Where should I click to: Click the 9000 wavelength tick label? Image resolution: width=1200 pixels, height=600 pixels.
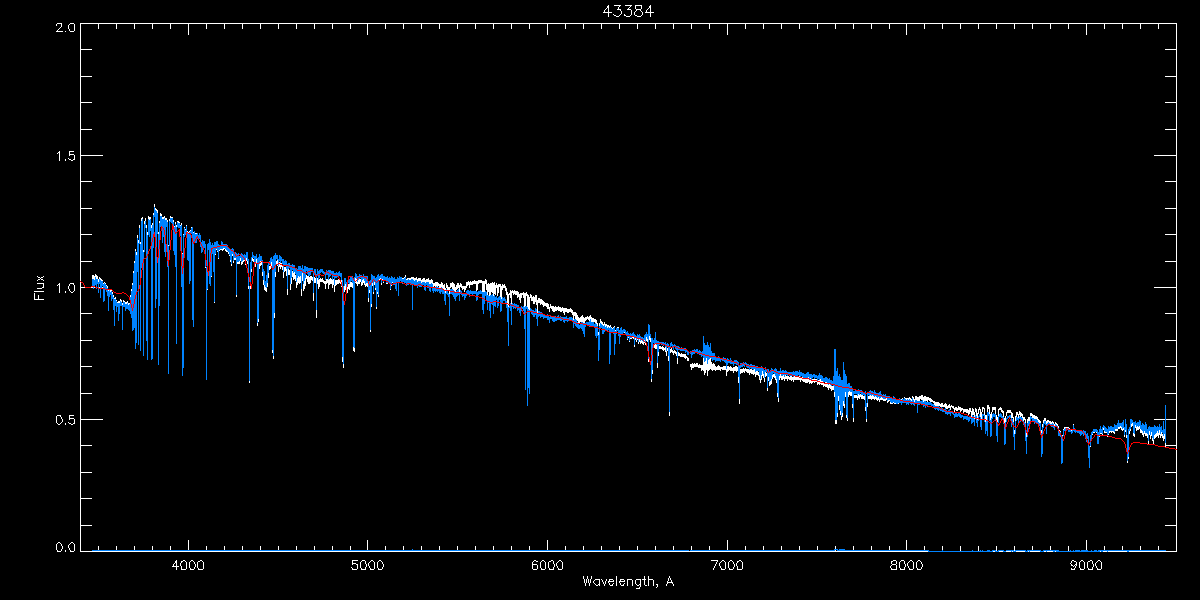(x=1086, y=566)
